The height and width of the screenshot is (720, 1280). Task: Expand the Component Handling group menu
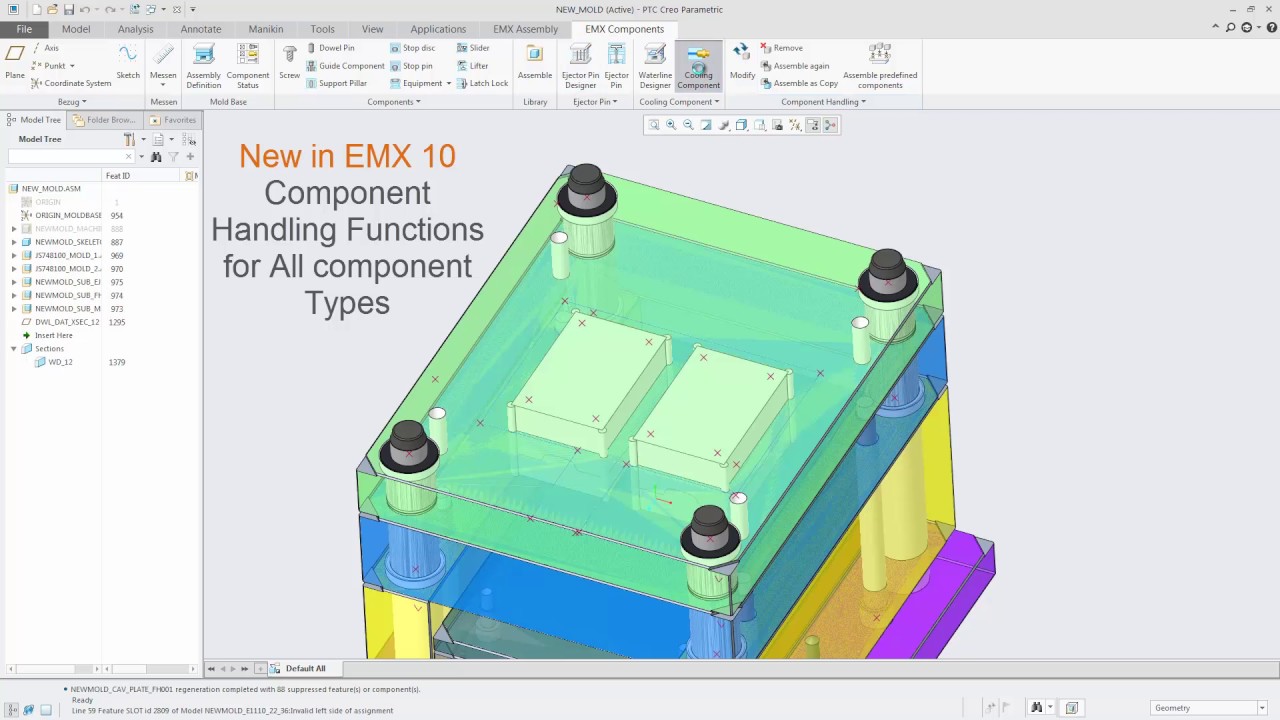823,102
